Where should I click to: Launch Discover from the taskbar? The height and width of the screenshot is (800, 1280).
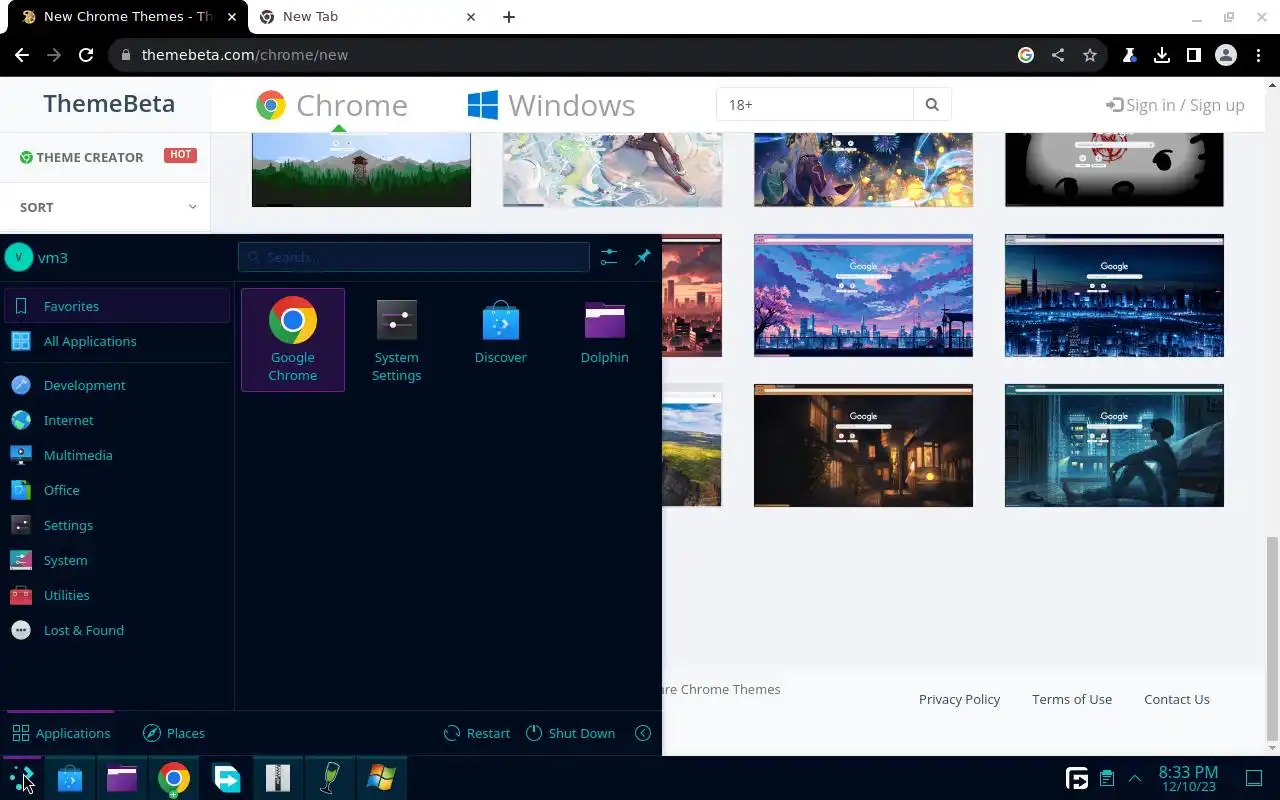(x=70, y=778)
